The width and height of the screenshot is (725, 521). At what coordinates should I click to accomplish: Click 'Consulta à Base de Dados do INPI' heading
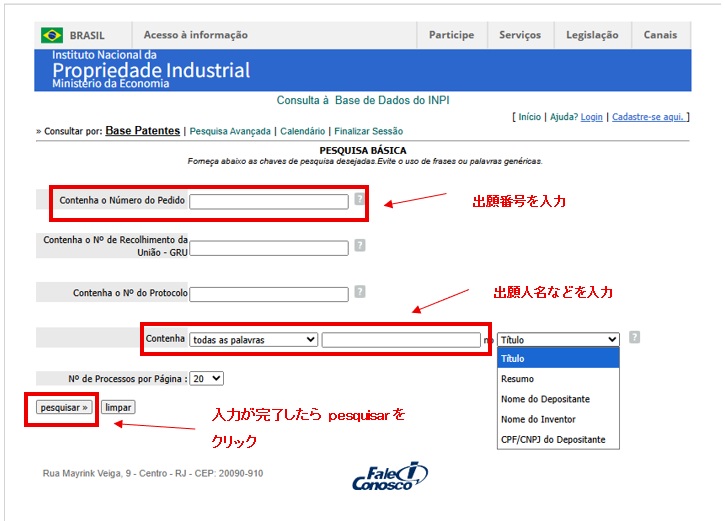pos(363,100)
